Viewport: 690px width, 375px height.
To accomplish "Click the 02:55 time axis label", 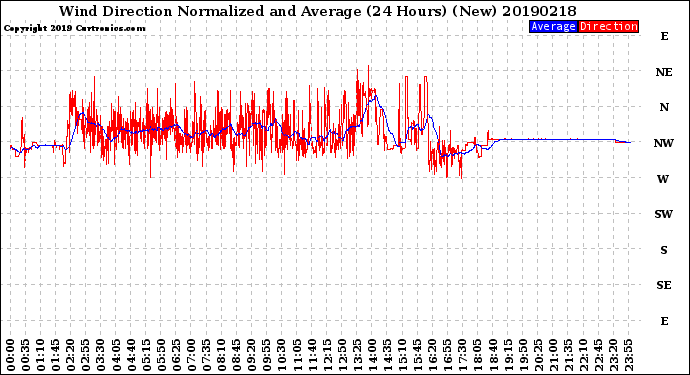I will 86,355.
